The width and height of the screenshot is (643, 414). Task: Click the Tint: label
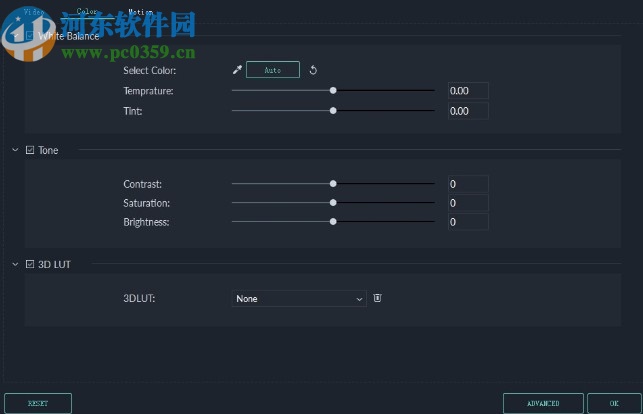[x=132, y=111]
